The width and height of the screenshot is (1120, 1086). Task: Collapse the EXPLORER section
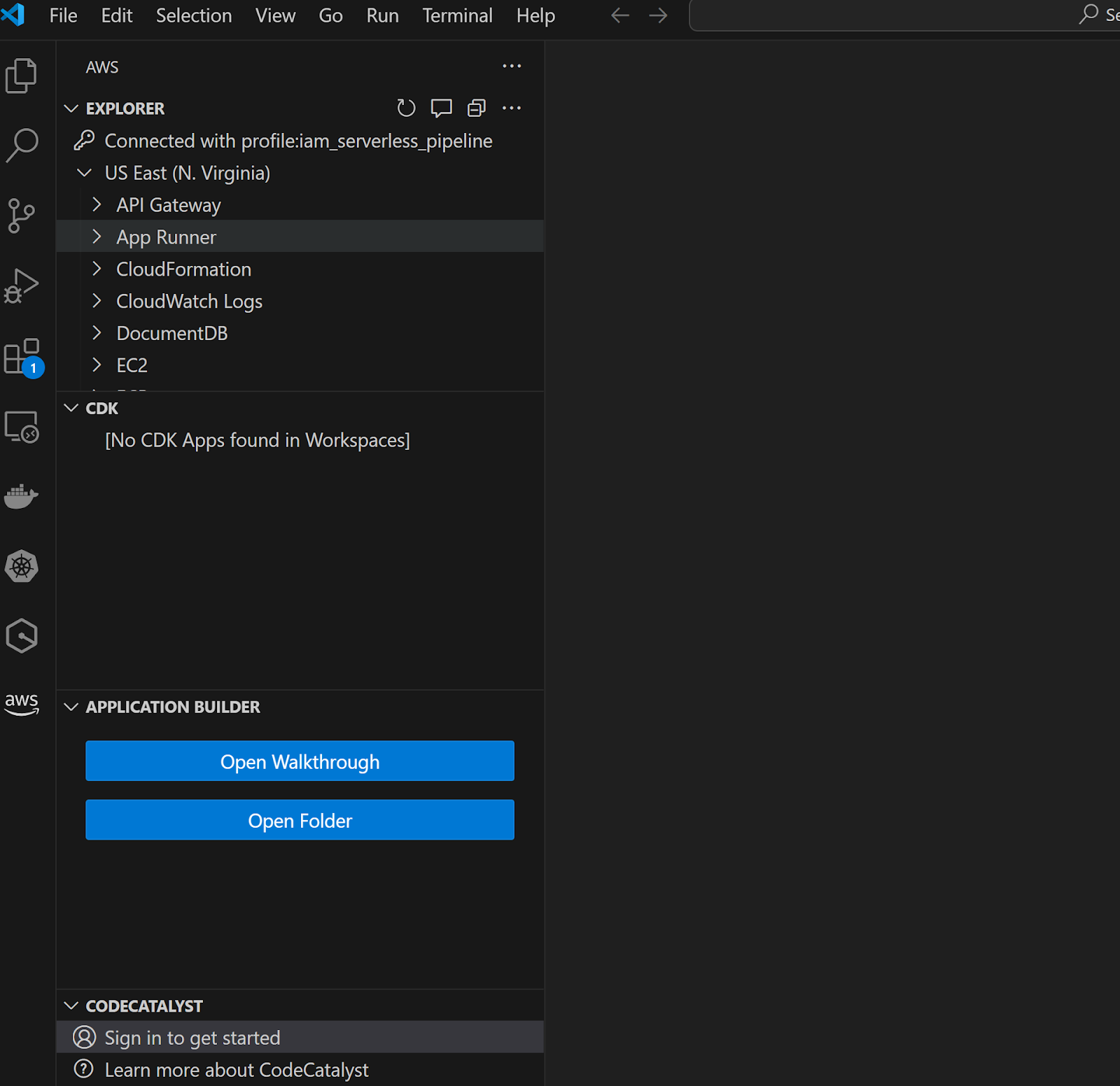click(x=71, y=108)
